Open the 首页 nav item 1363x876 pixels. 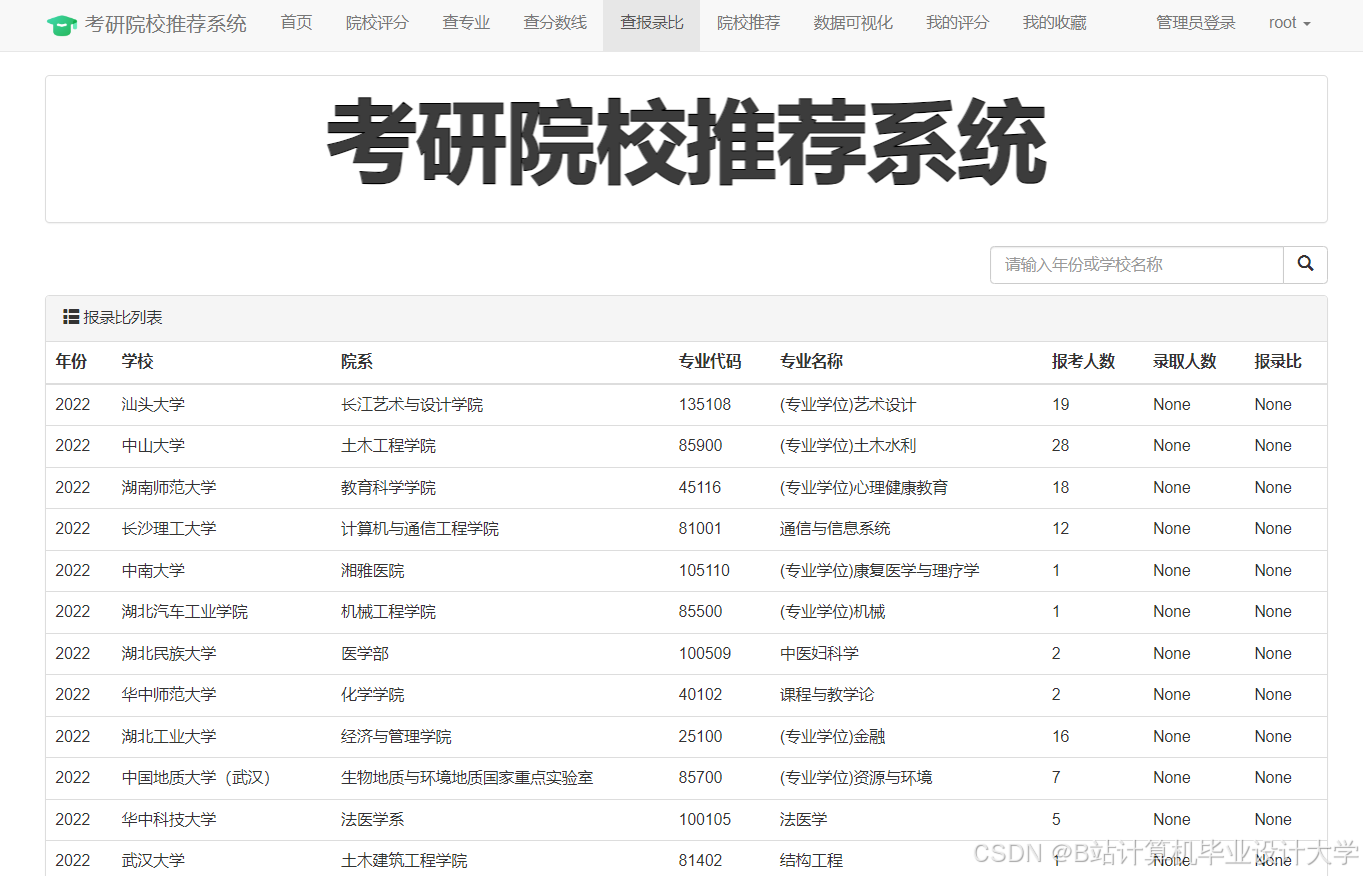(296, 23)
